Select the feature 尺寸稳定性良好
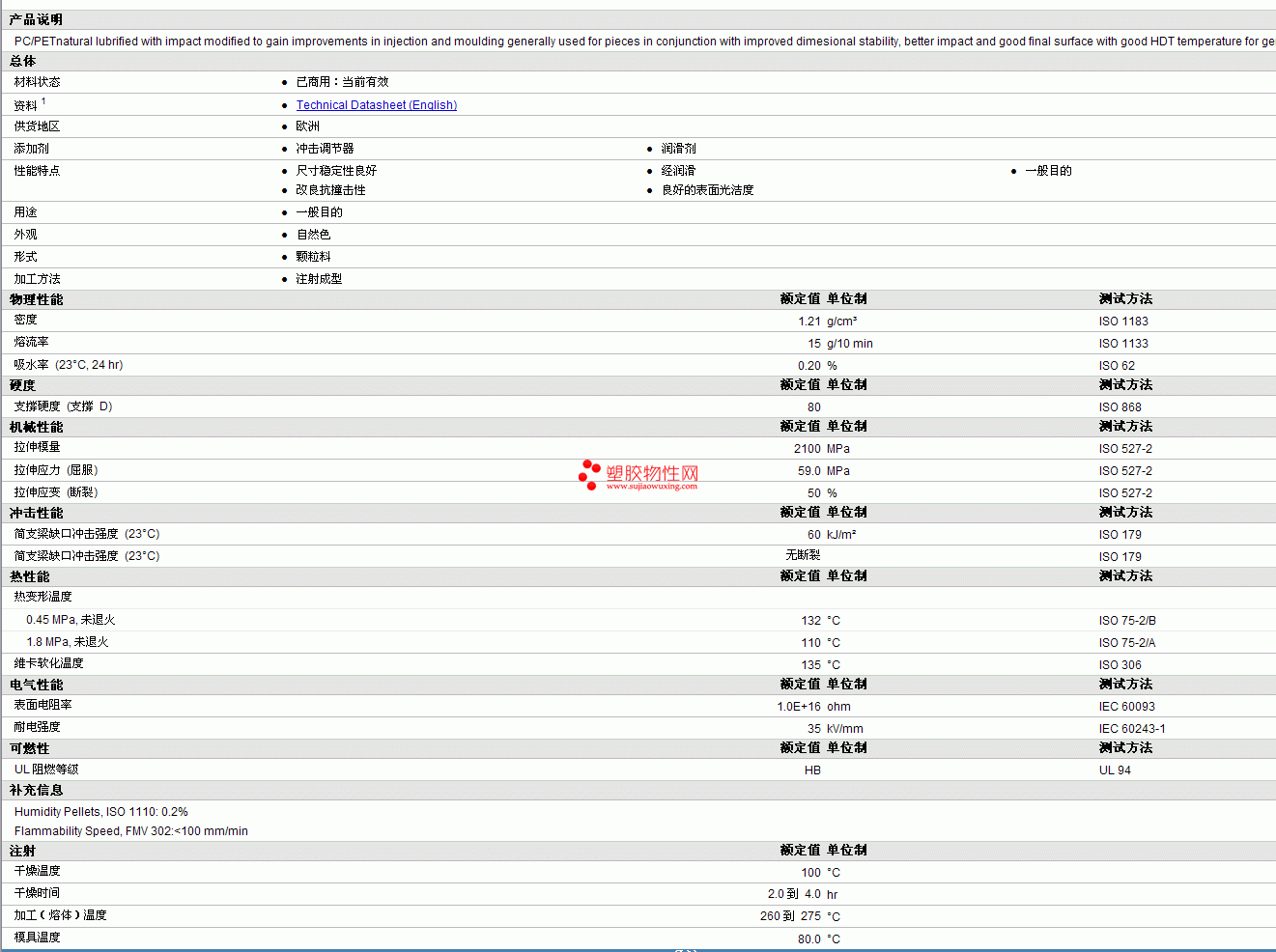The height and width of the screenshot is (952, 1276). tap(337, 171)
